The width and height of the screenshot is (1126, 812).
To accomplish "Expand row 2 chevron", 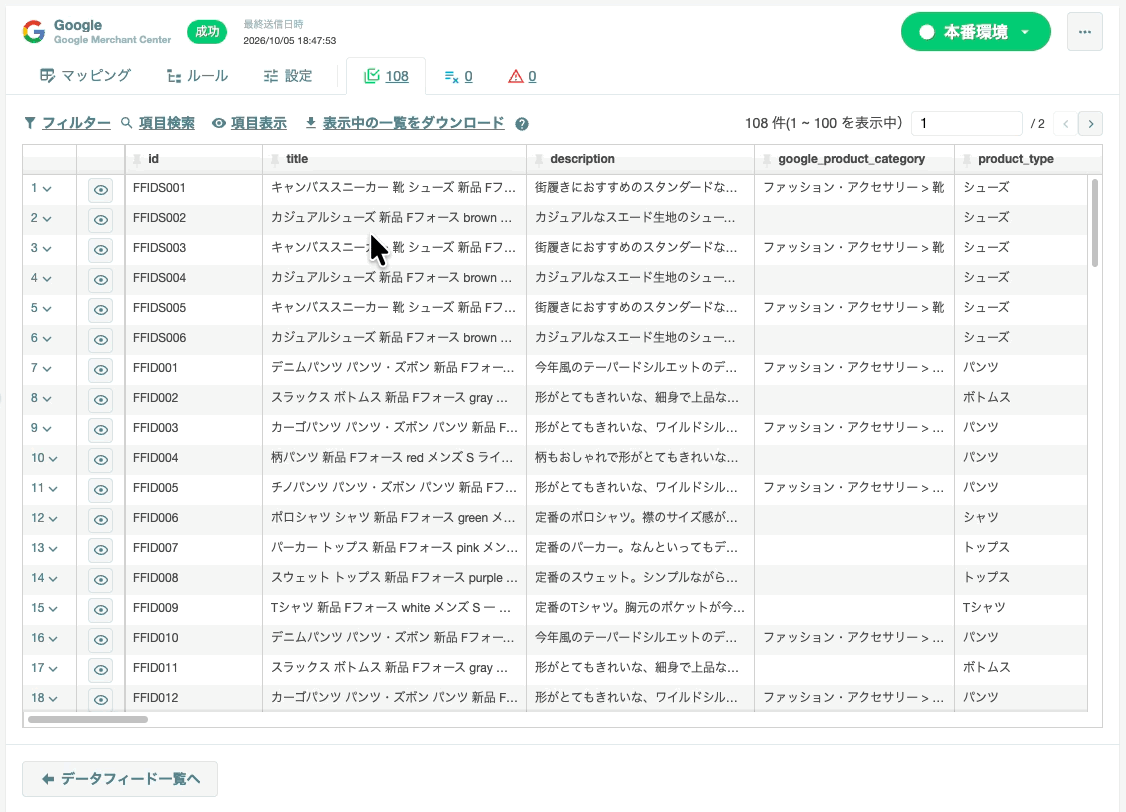I will pos(47,219).
